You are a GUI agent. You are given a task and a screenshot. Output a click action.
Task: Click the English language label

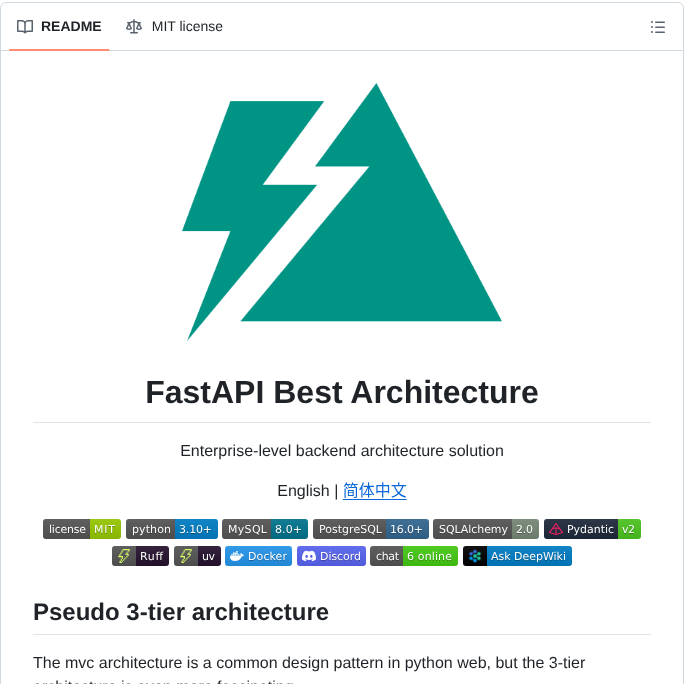pyautogui.click(x=303, y=491)
